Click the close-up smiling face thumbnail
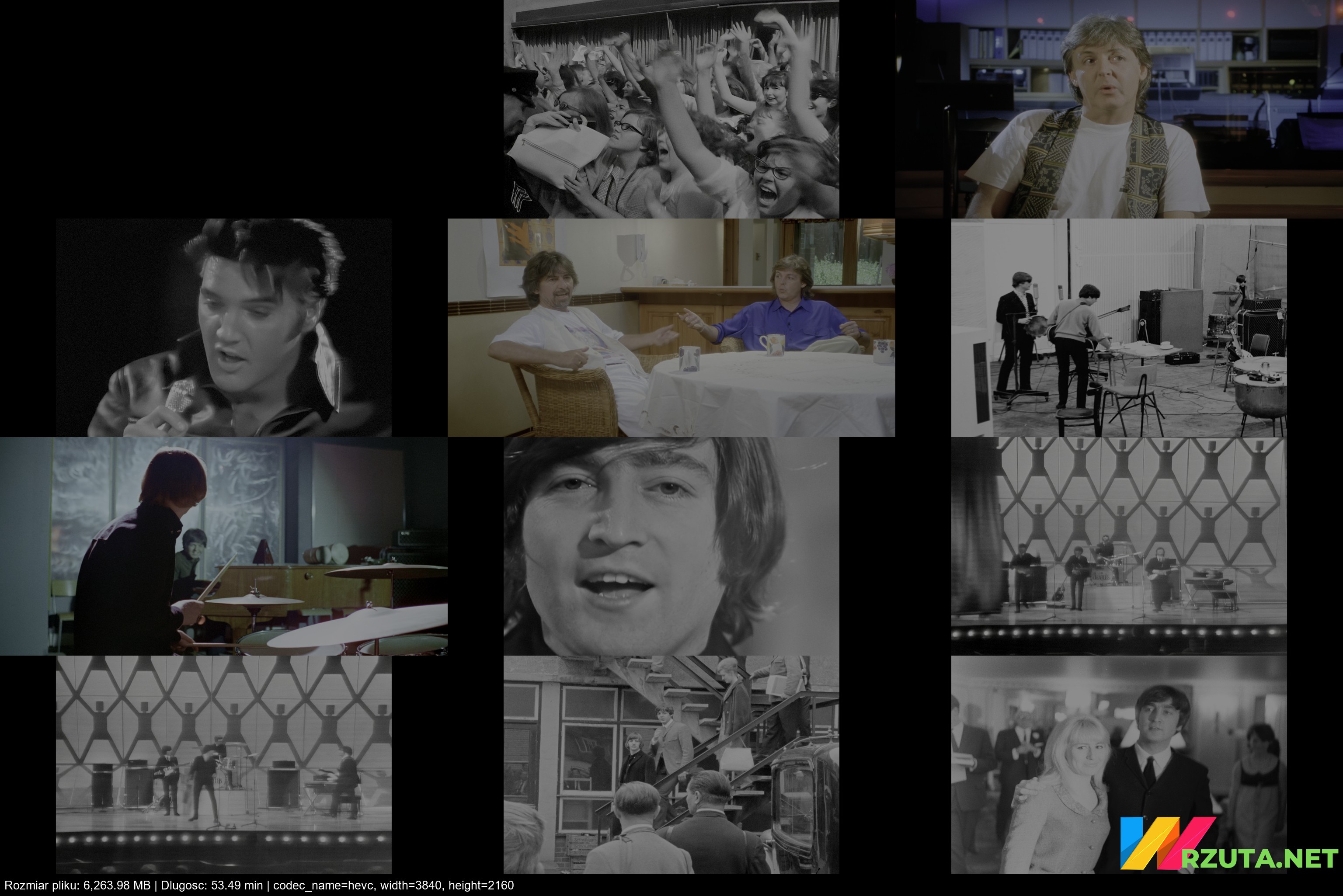1343x896 pixels. click(x=671, y=546)
